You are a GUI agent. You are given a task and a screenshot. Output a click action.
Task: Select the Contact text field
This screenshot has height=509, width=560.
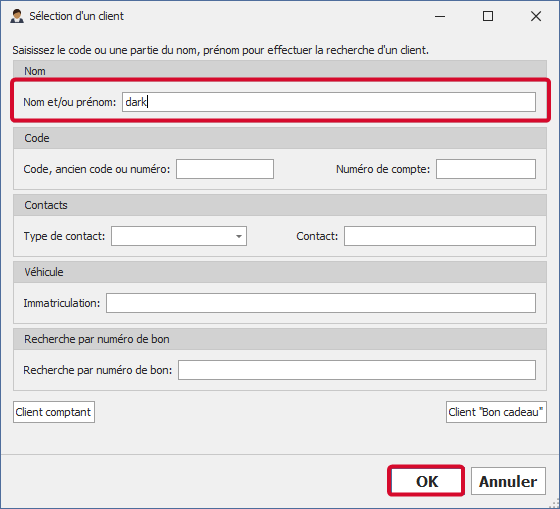click(x=440, y=236)
